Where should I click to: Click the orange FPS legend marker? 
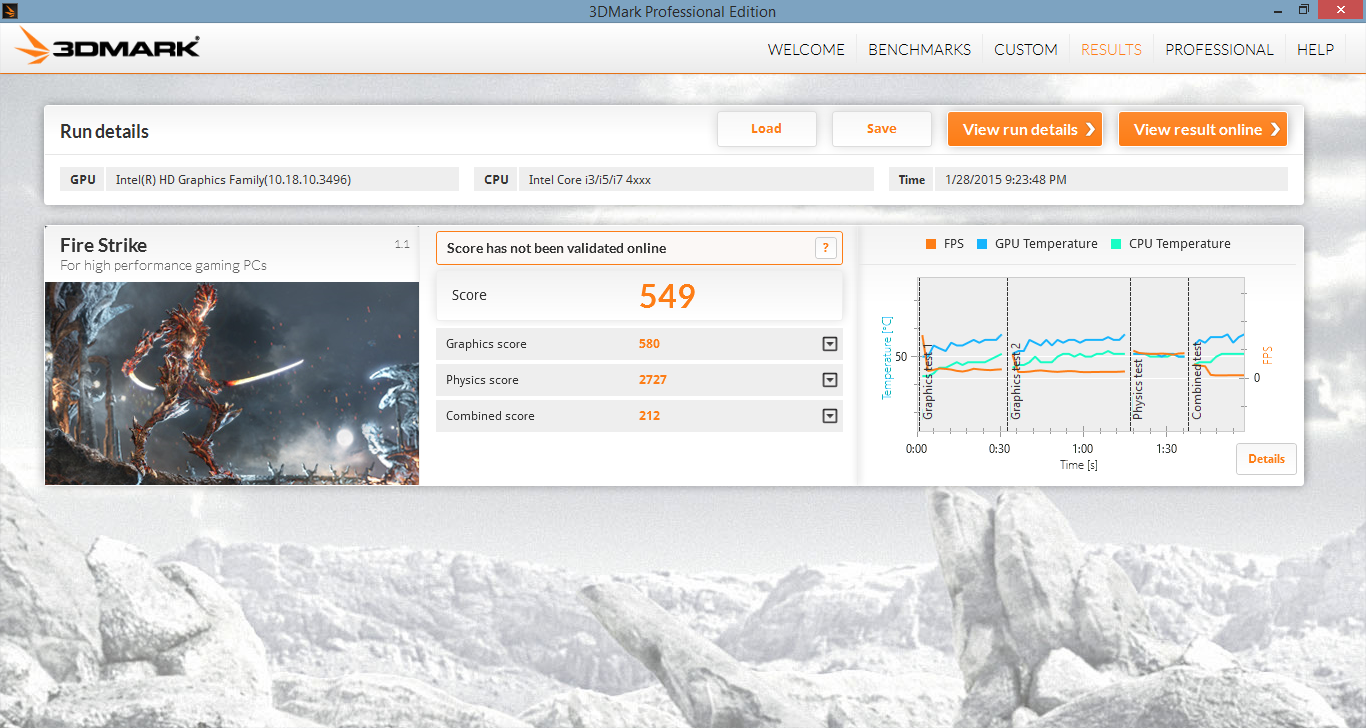click(x=931, y=244)
